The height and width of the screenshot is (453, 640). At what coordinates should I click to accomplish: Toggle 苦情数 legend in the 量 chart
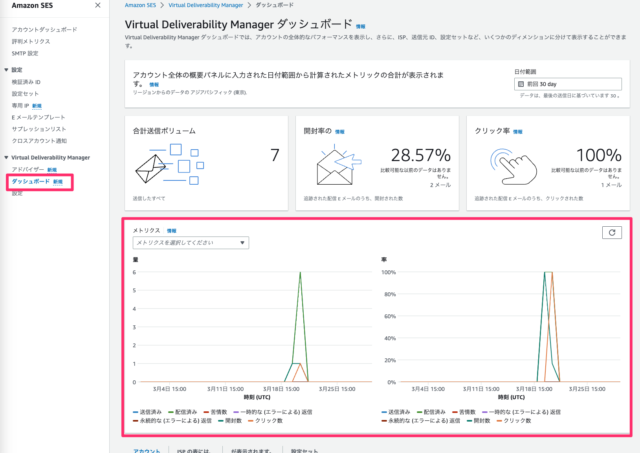(x=215, y=412)
